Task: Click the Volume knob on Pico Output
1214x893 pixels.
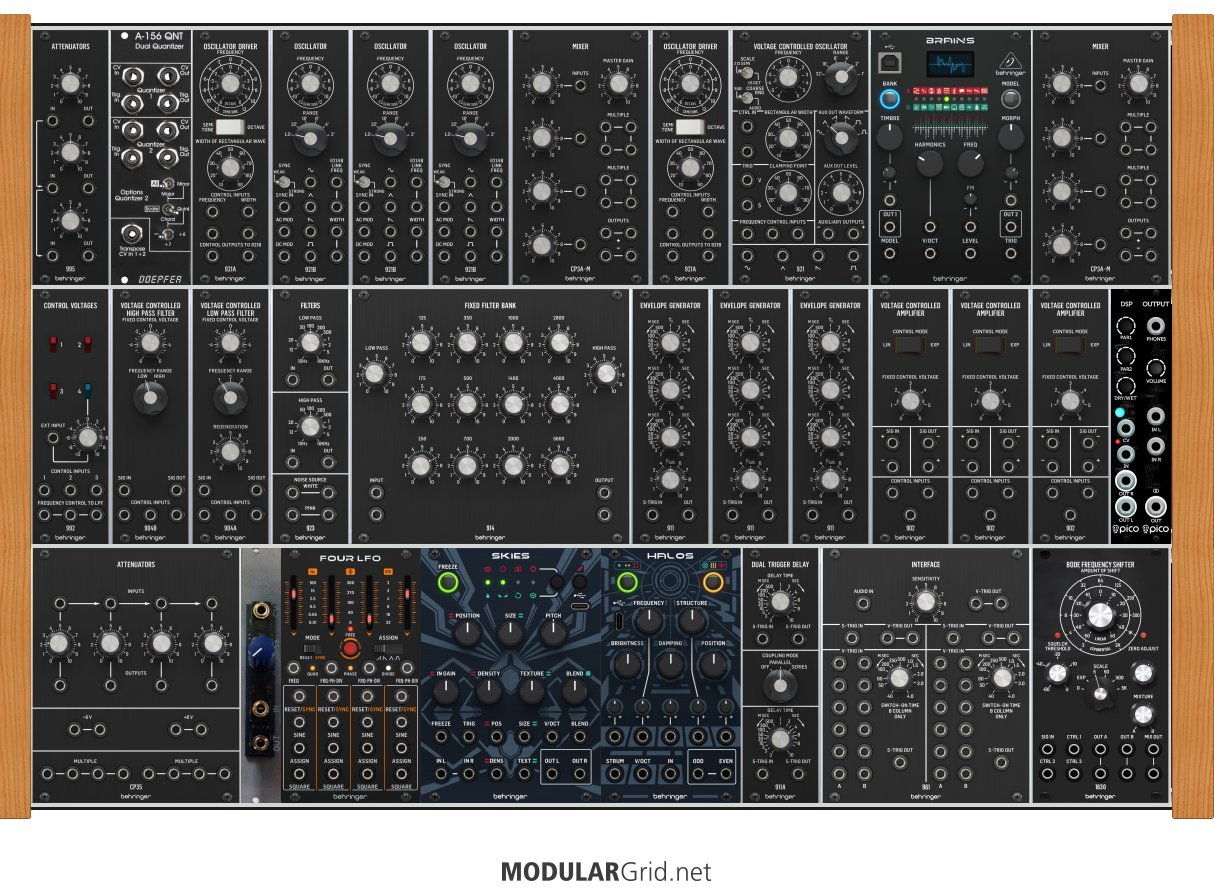Action: coord(1157,367)
